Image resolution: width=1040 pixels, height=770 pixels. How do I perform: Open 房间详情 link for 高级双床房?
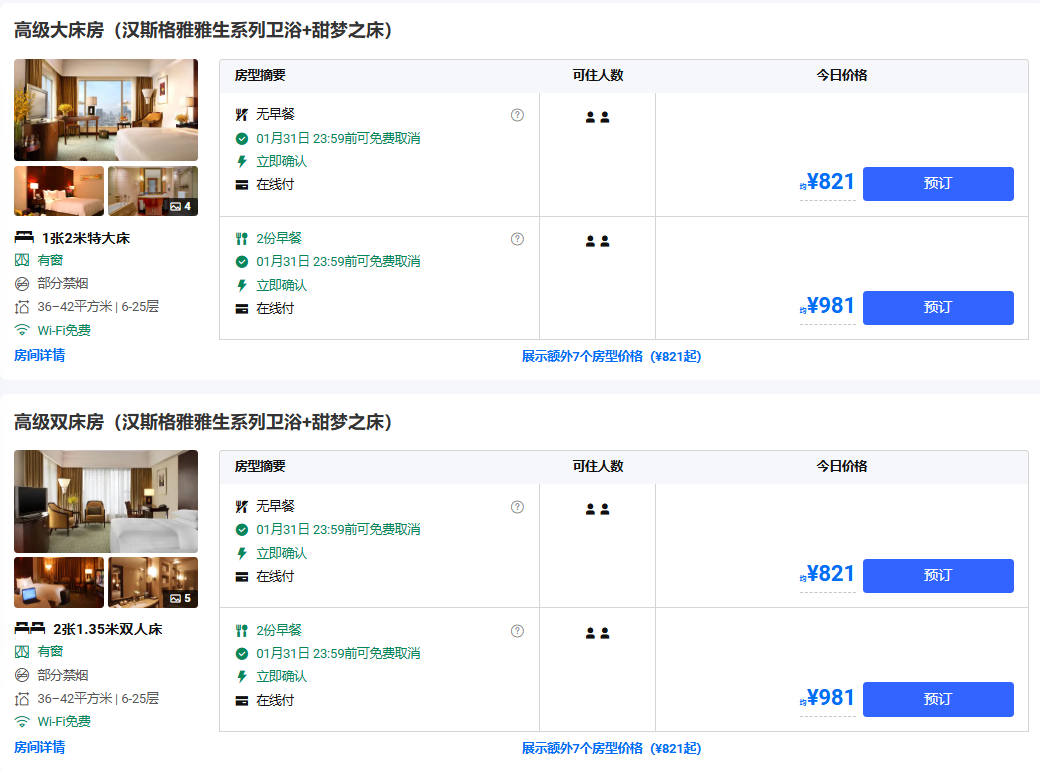tap(40, 747)
